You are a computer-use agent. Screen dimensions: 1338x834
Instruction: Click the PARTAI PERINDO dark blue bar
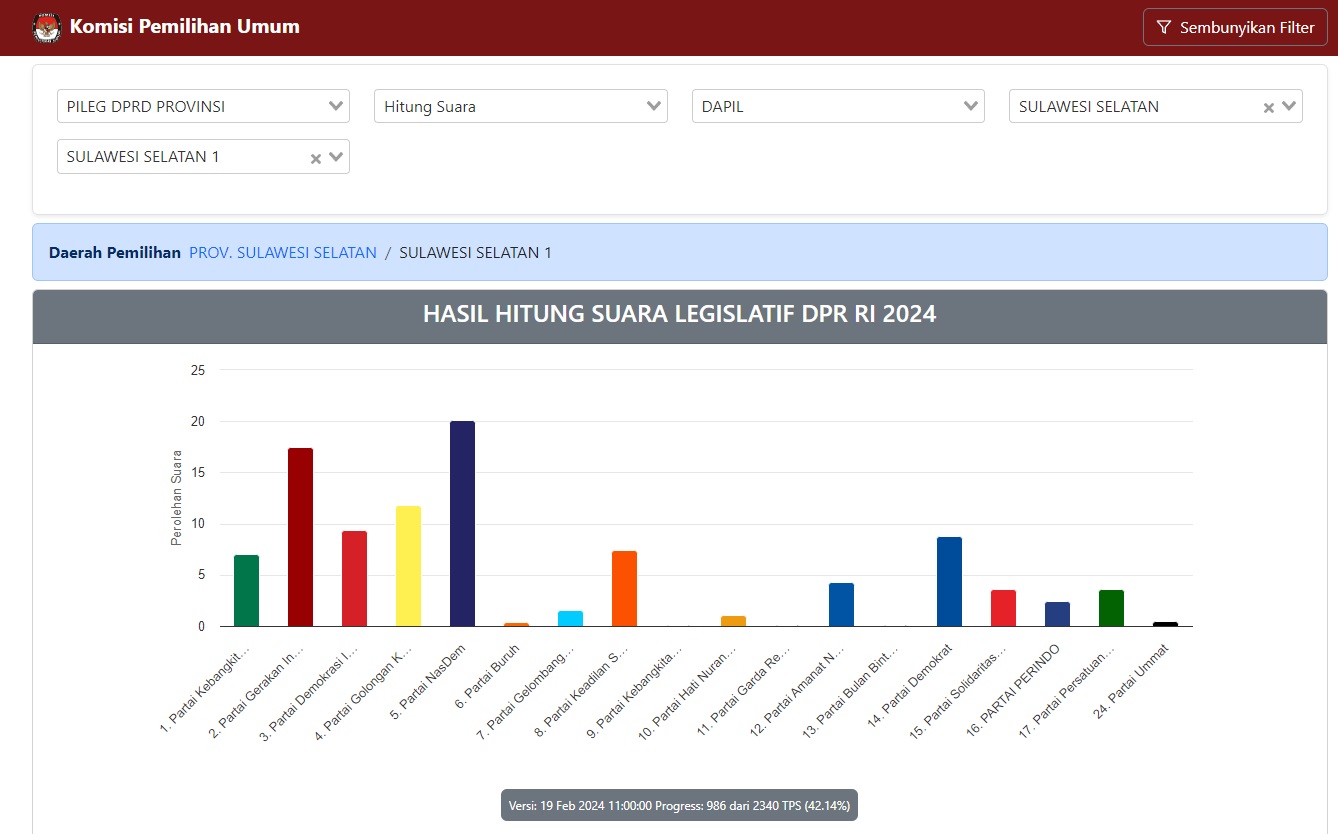point(1057,614)
